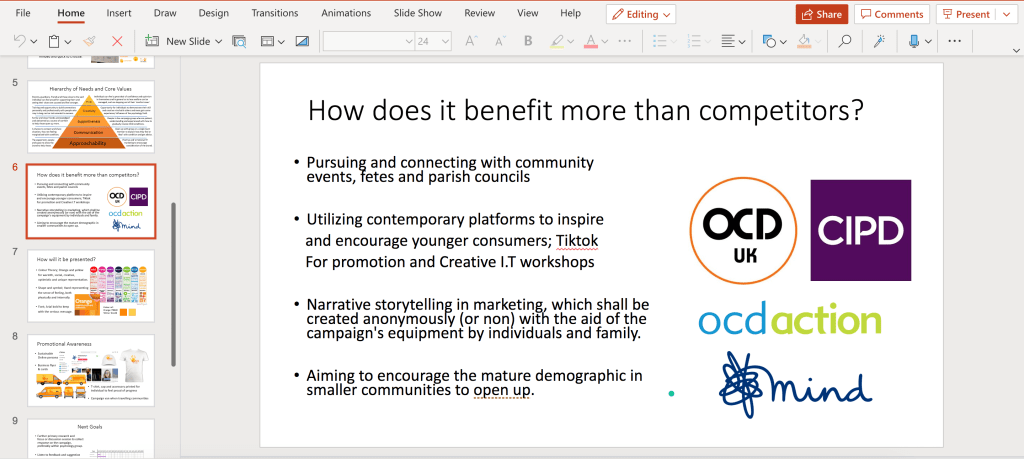Click the red Delete X icon

pos(117,41)
